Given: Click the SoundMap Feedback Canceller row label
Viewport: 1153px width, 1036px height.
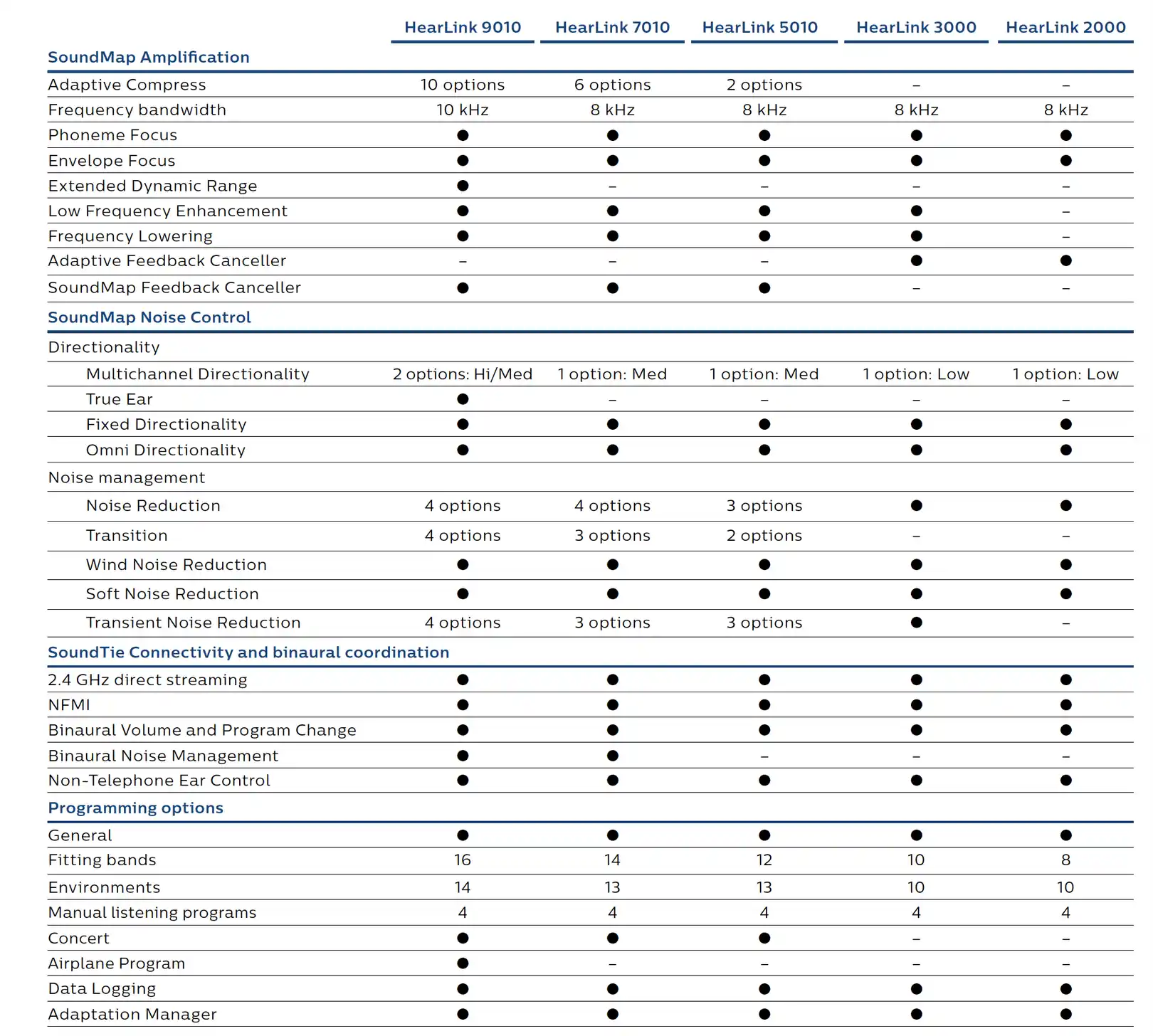Looking at the screenshot, I should tap(174, 288).
